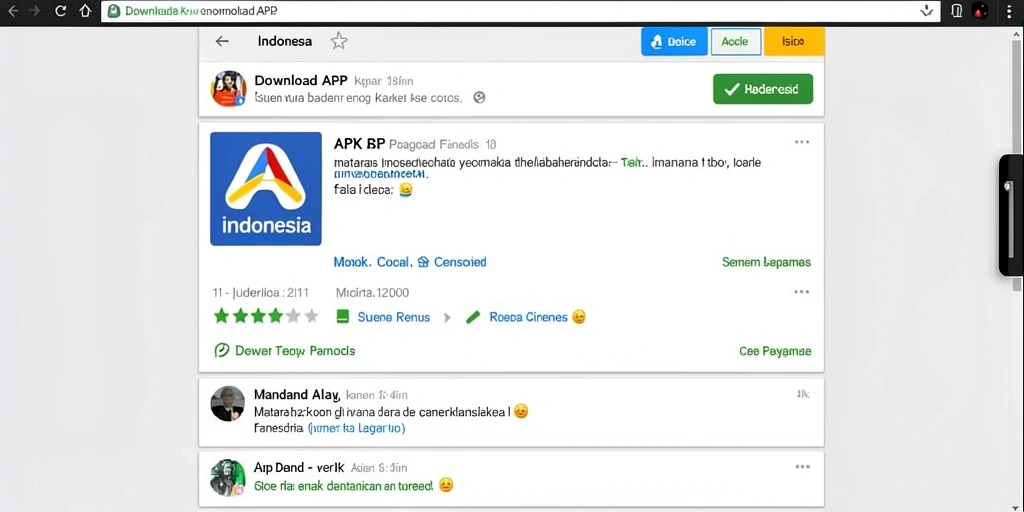Click the Dewer Teoy Pamods clock icon
Screen dimensions: 1024x512
click(x=222, y=351)
